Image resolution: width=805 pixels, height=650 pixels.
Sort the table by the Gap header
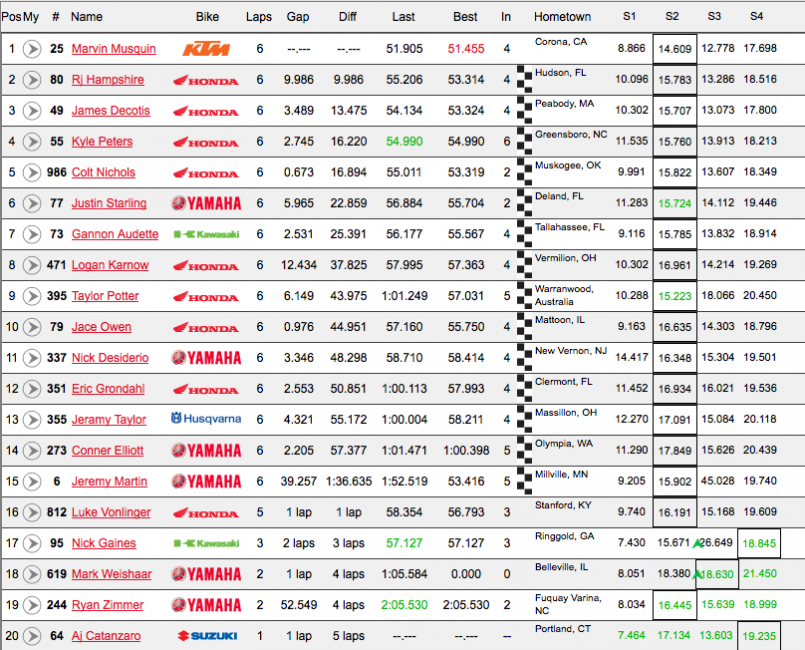click(299, 17)
